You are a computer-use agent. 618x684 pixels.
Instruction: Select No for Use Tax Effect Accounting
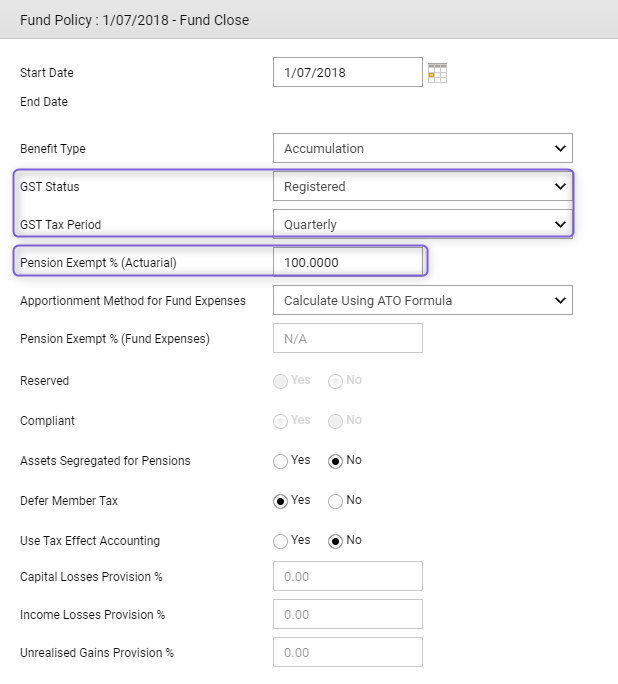coord(335,541)
